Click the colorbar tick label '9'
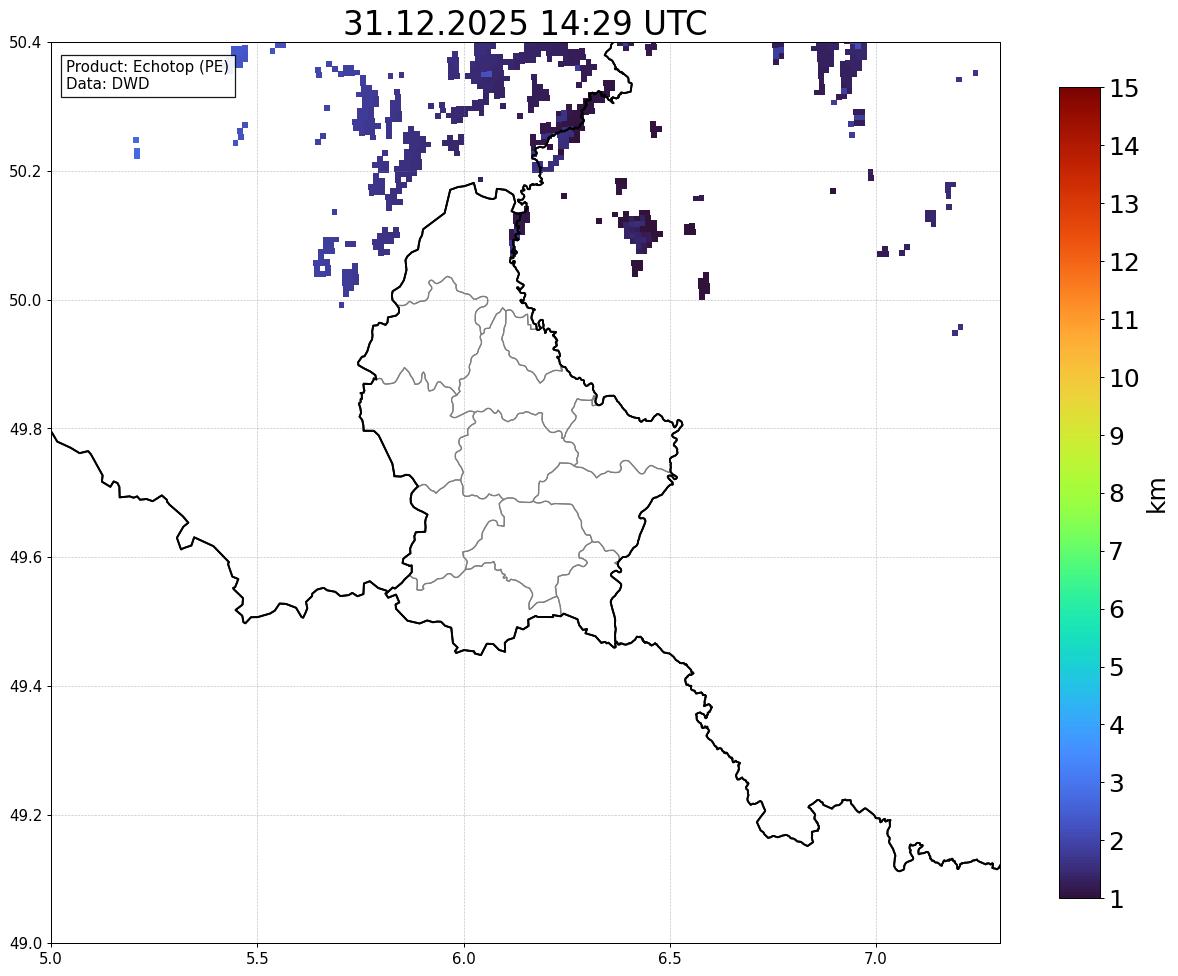The height and width of the screenshot is (976, 1178). (x=1117, y=436)
